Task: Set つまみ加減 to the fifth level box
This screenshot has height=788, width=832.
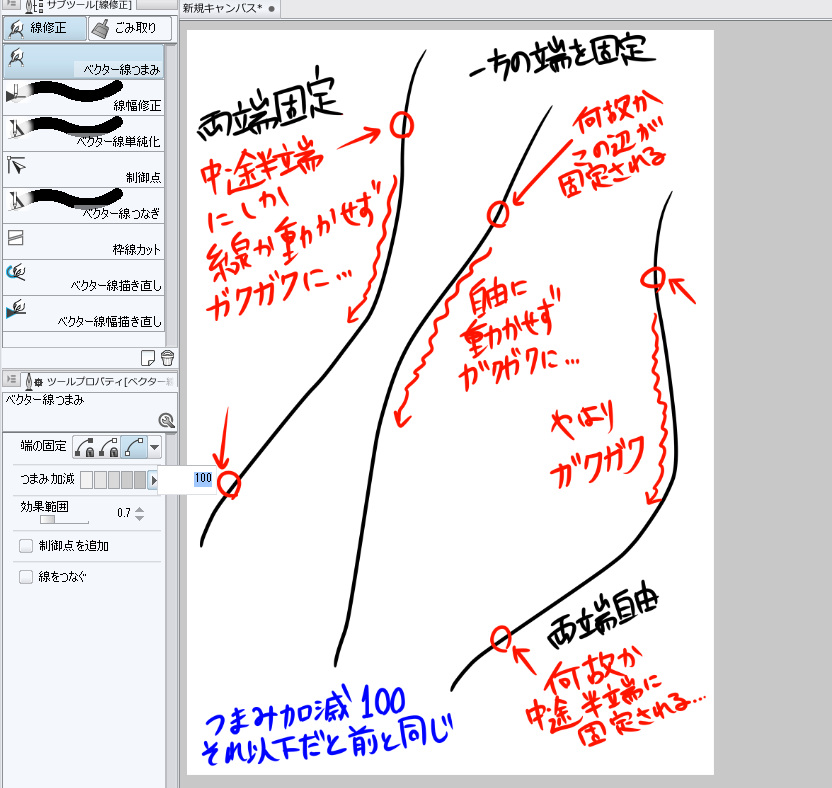Action: [140, 480]
